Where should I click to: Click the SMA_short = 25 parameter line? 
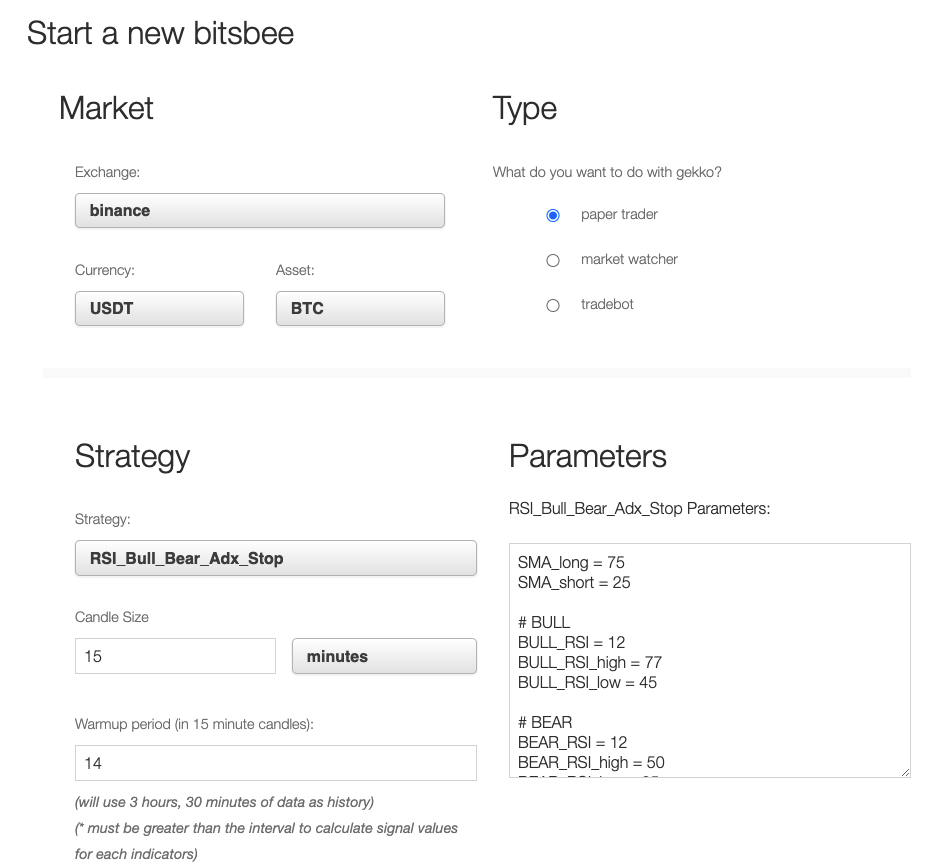(x=574, y=582)
